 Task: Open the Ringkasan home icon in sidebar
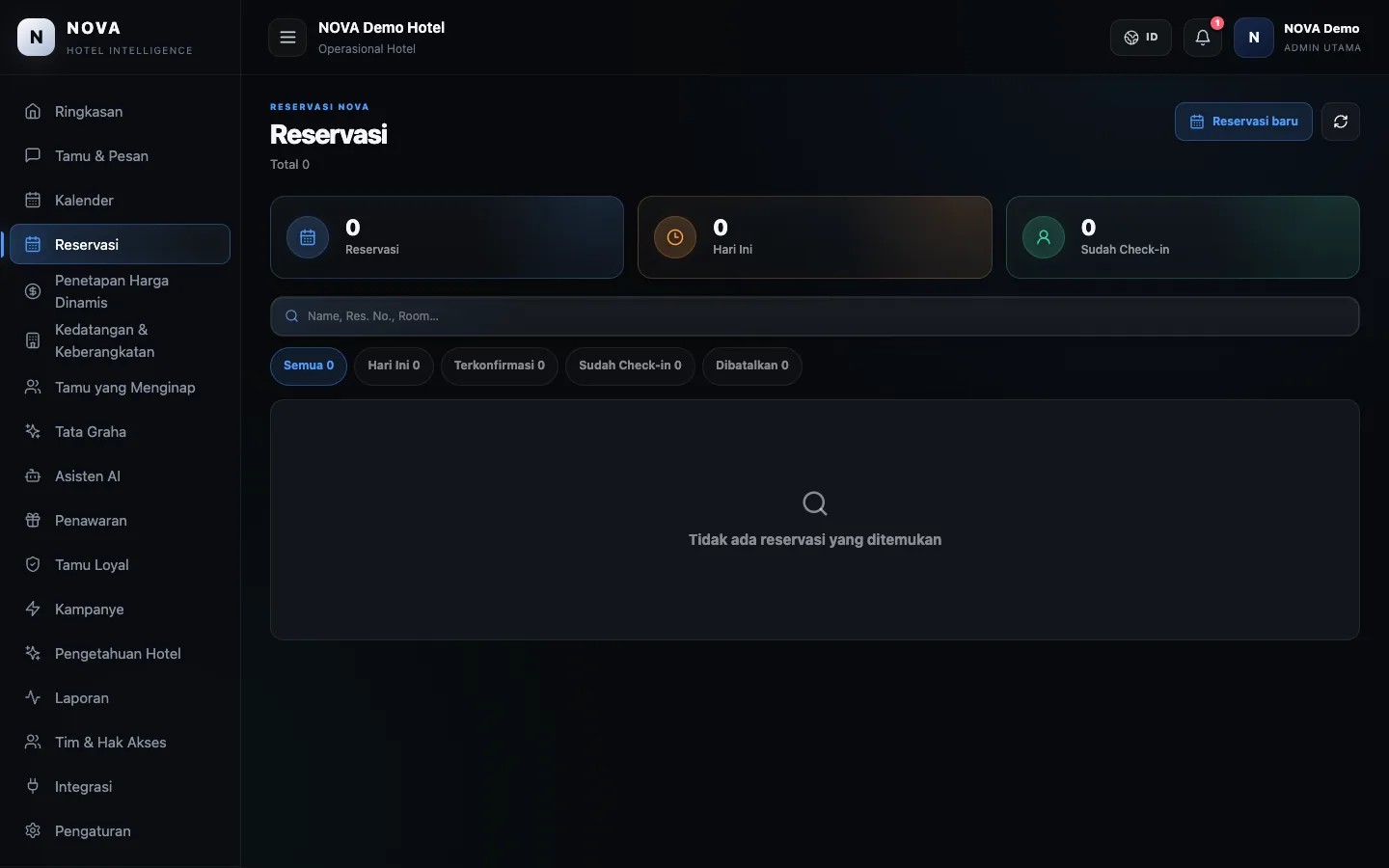coord(33,111)
